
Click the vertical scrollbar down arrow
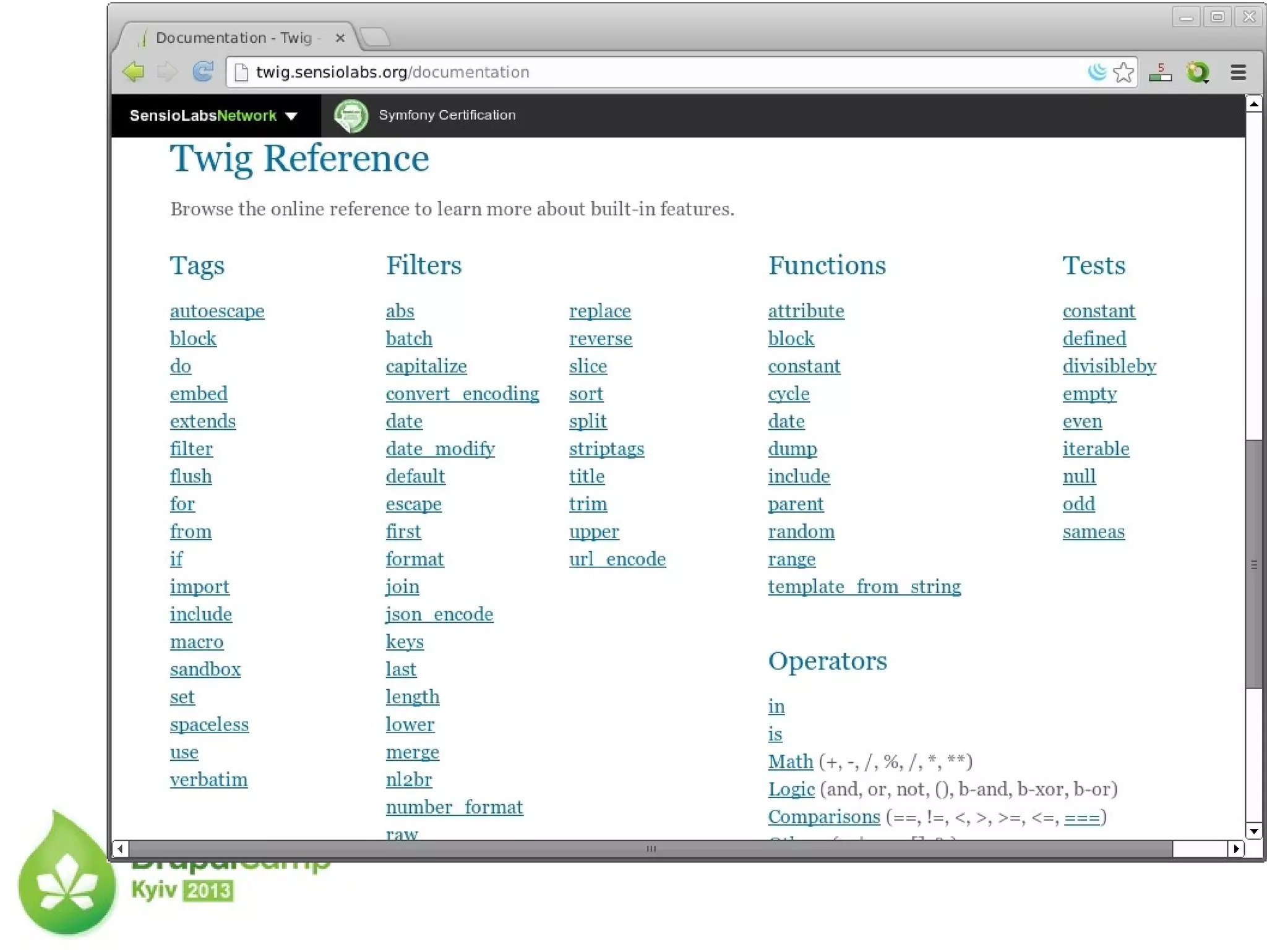(1254, 831)
